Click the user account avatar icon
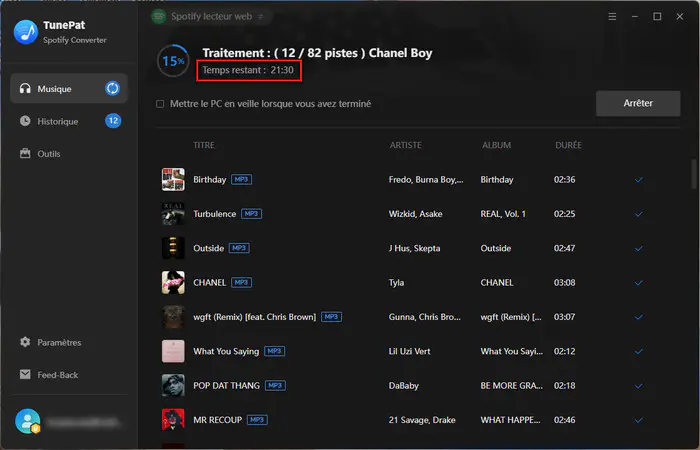 click(x=28, y=421)
